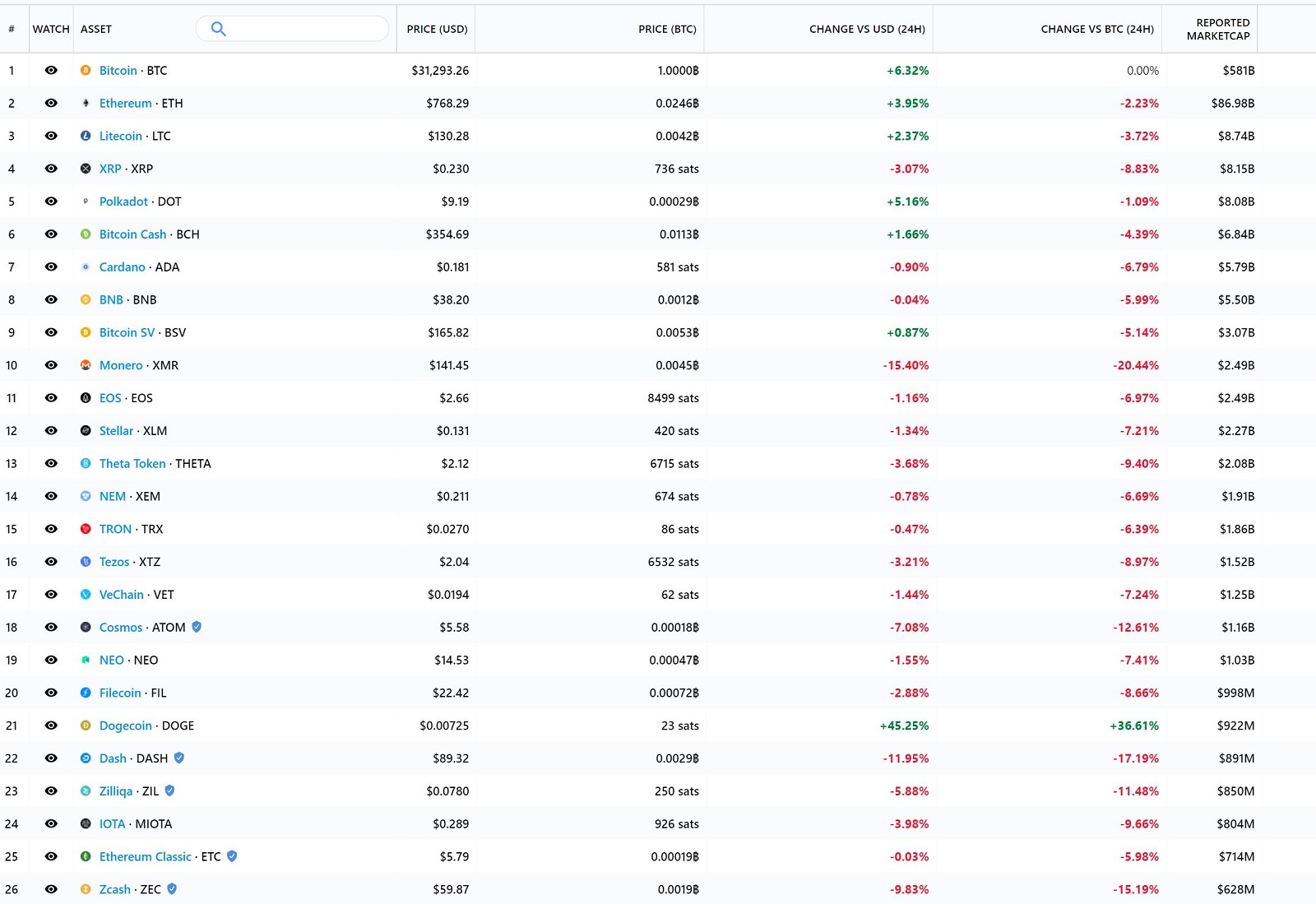
Task: Click the Bitcoin coin logo icon
Action: [x=86, y=71]
